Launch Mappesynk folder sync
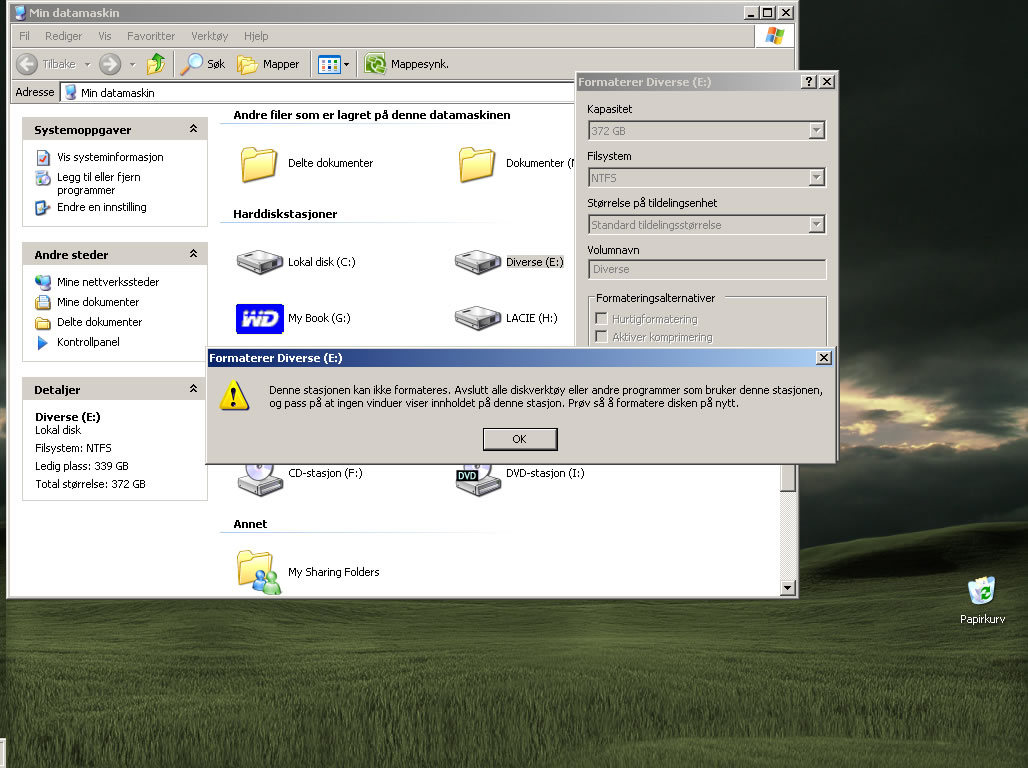This screenshot has height=768, width=1028. coord(406,64)
